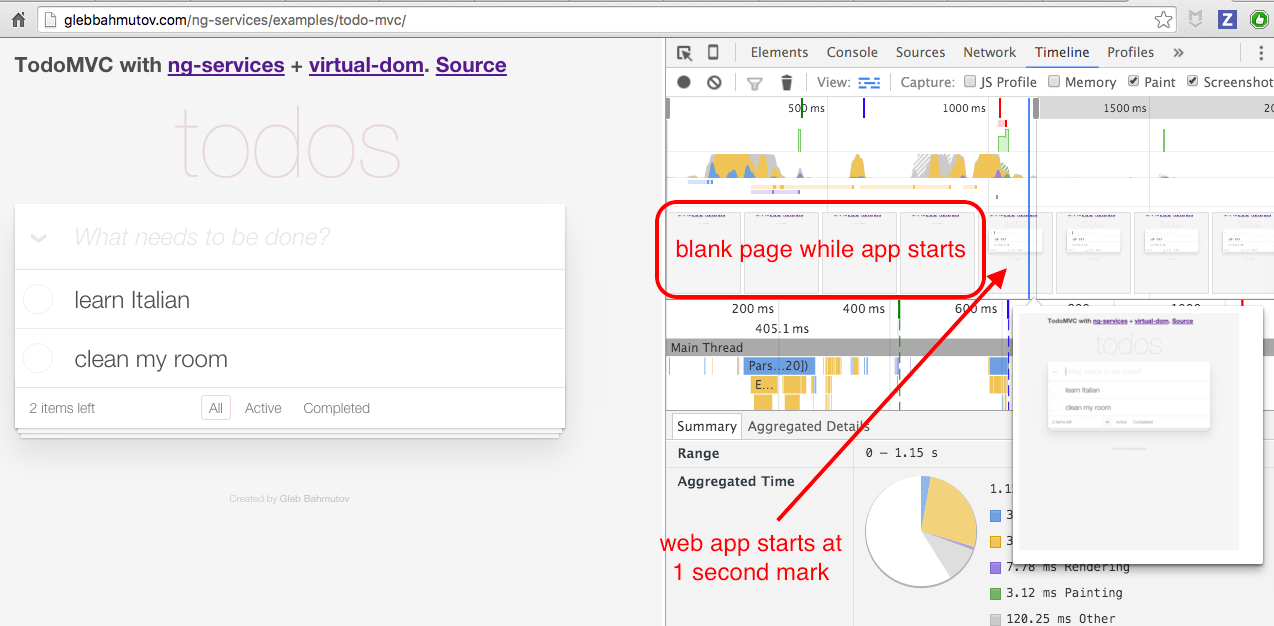This screenshot has width=1274, height=626.
Task: Click the 'clean my room' todo text
Action: tap(151, 359)
